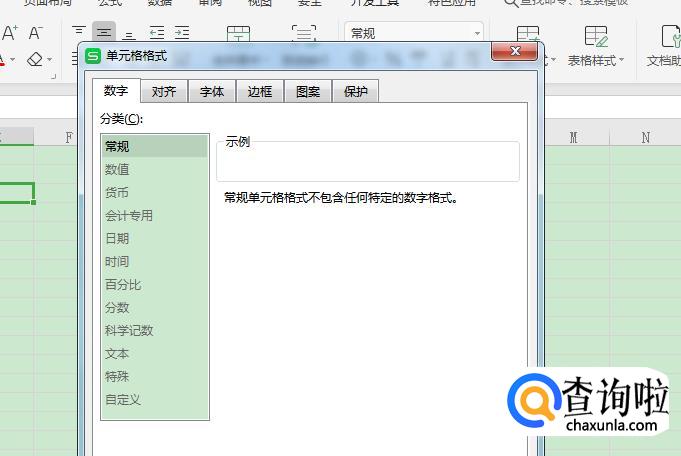Click column header N

click(645, 137)
